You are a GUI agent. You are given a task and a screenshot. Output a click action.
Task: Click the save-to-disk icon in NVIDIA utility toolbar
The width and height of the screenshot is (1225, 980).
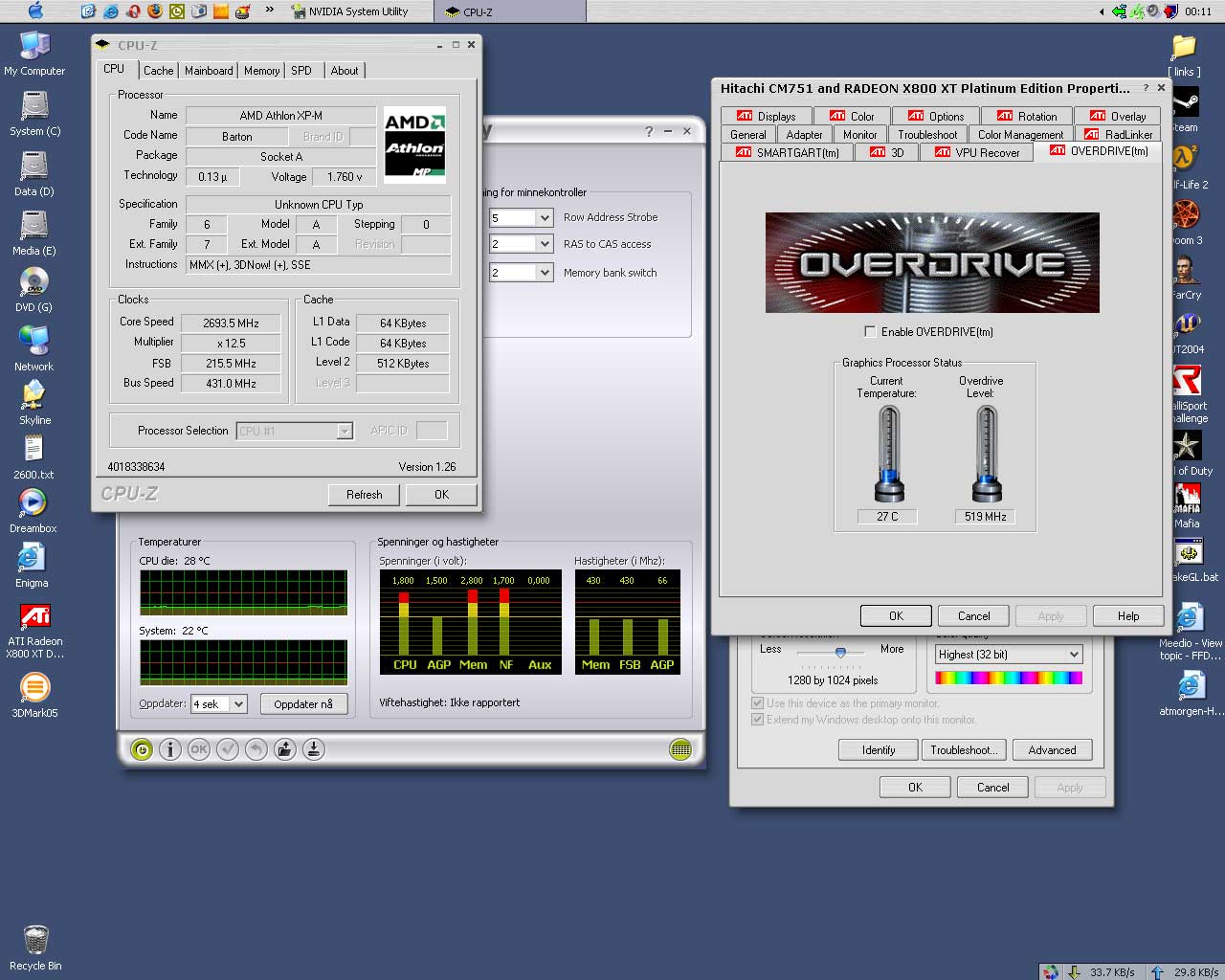[x=313, y=749]
